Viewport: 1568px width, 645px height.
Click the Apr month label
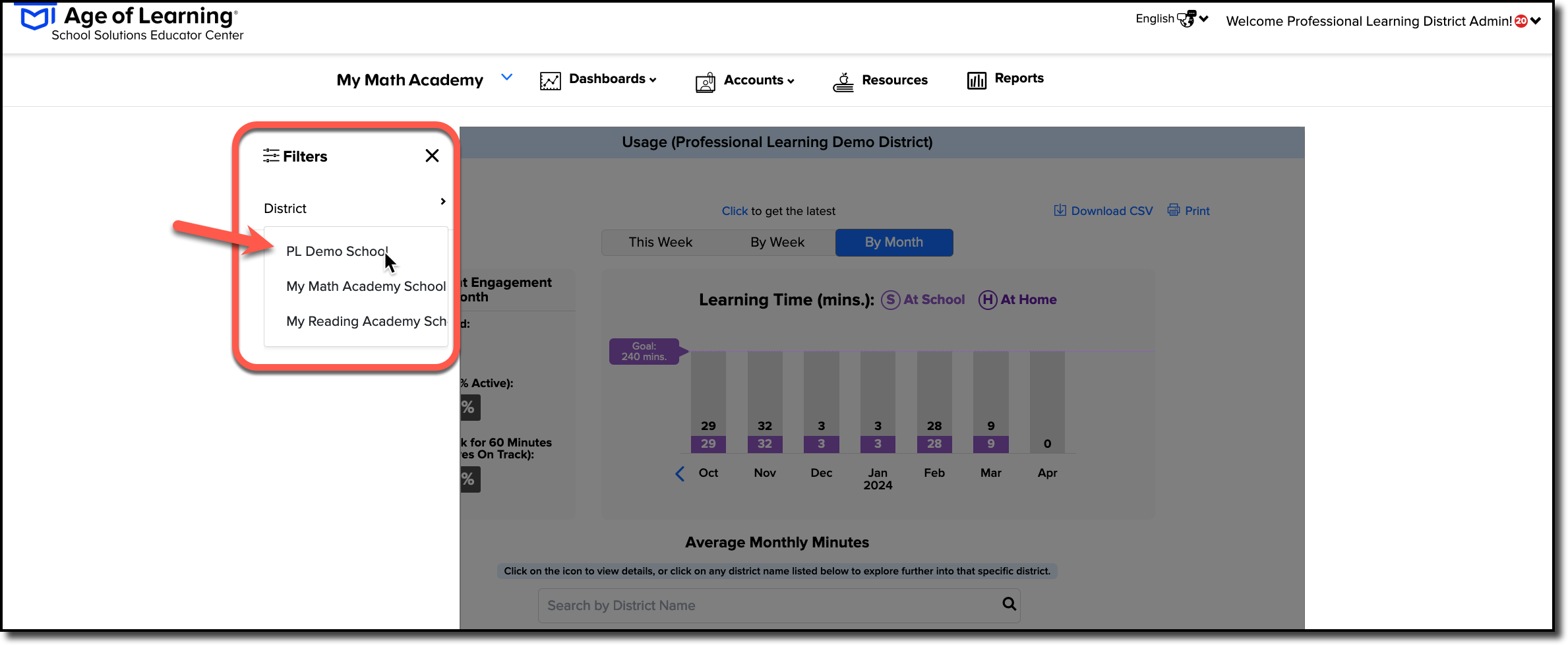coord(1047,473)
